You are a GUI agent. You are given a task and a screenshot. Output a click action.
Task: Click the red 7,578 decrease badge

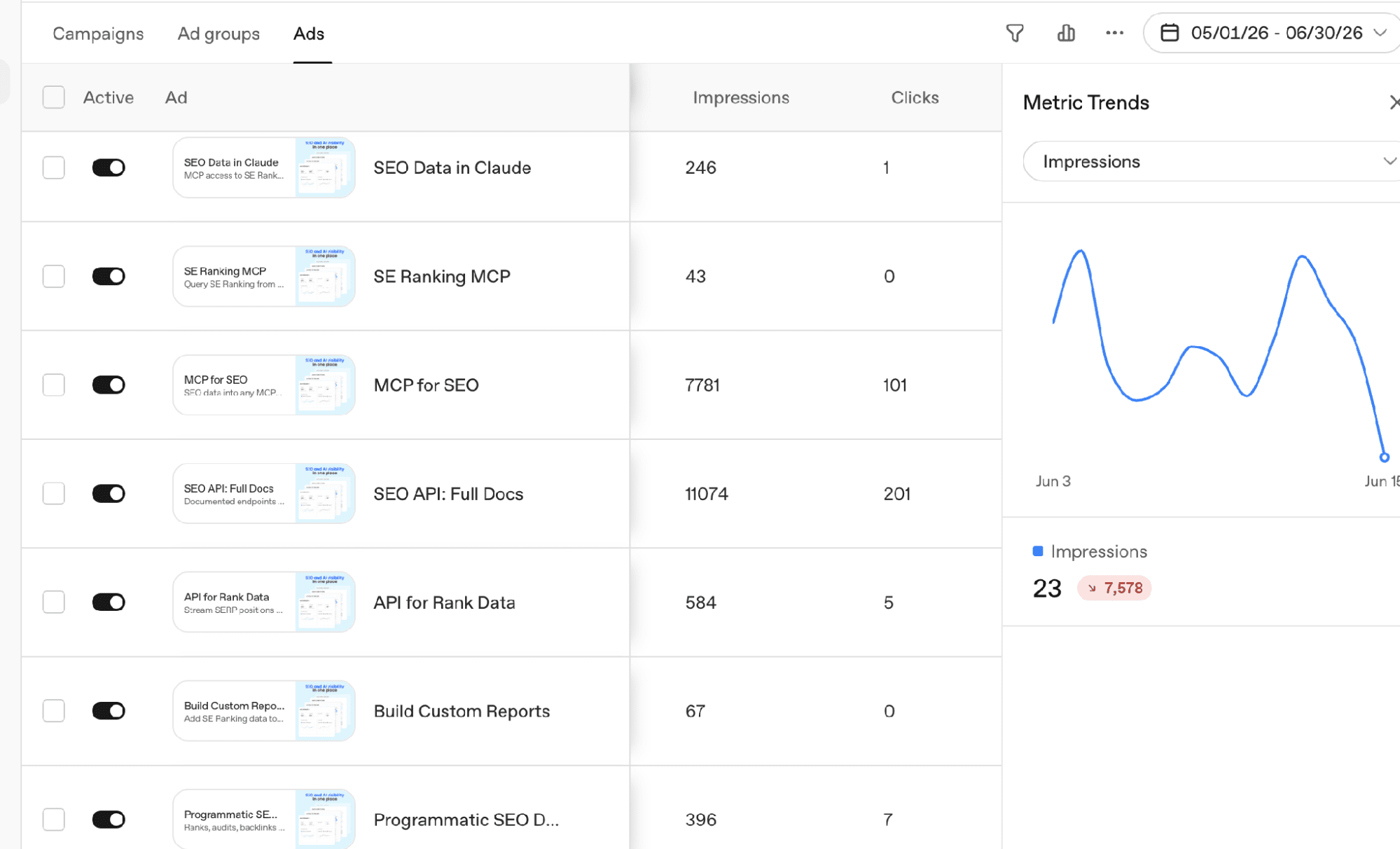tap(1114, 588)
